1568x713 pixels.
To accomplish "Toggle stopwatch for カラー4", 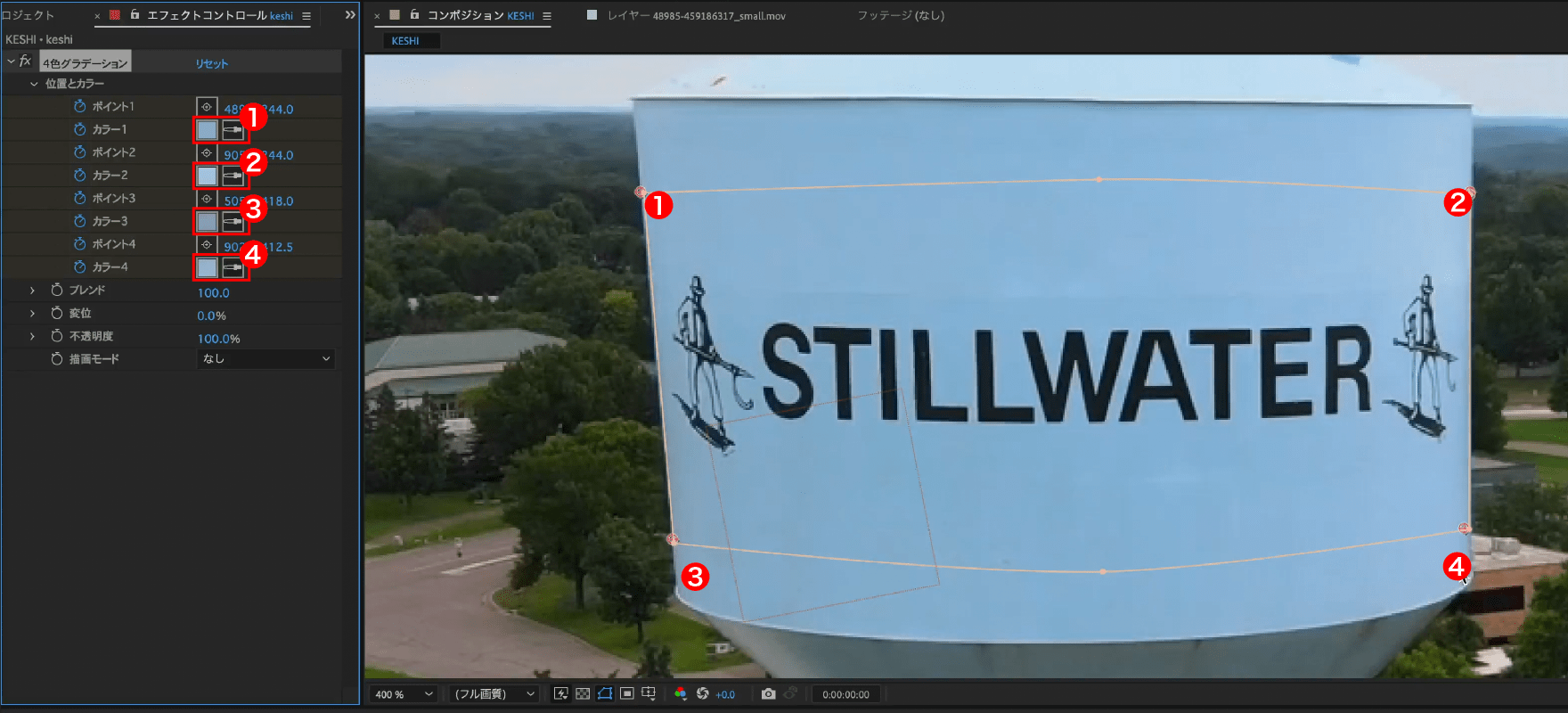I will tap(80, 267).
